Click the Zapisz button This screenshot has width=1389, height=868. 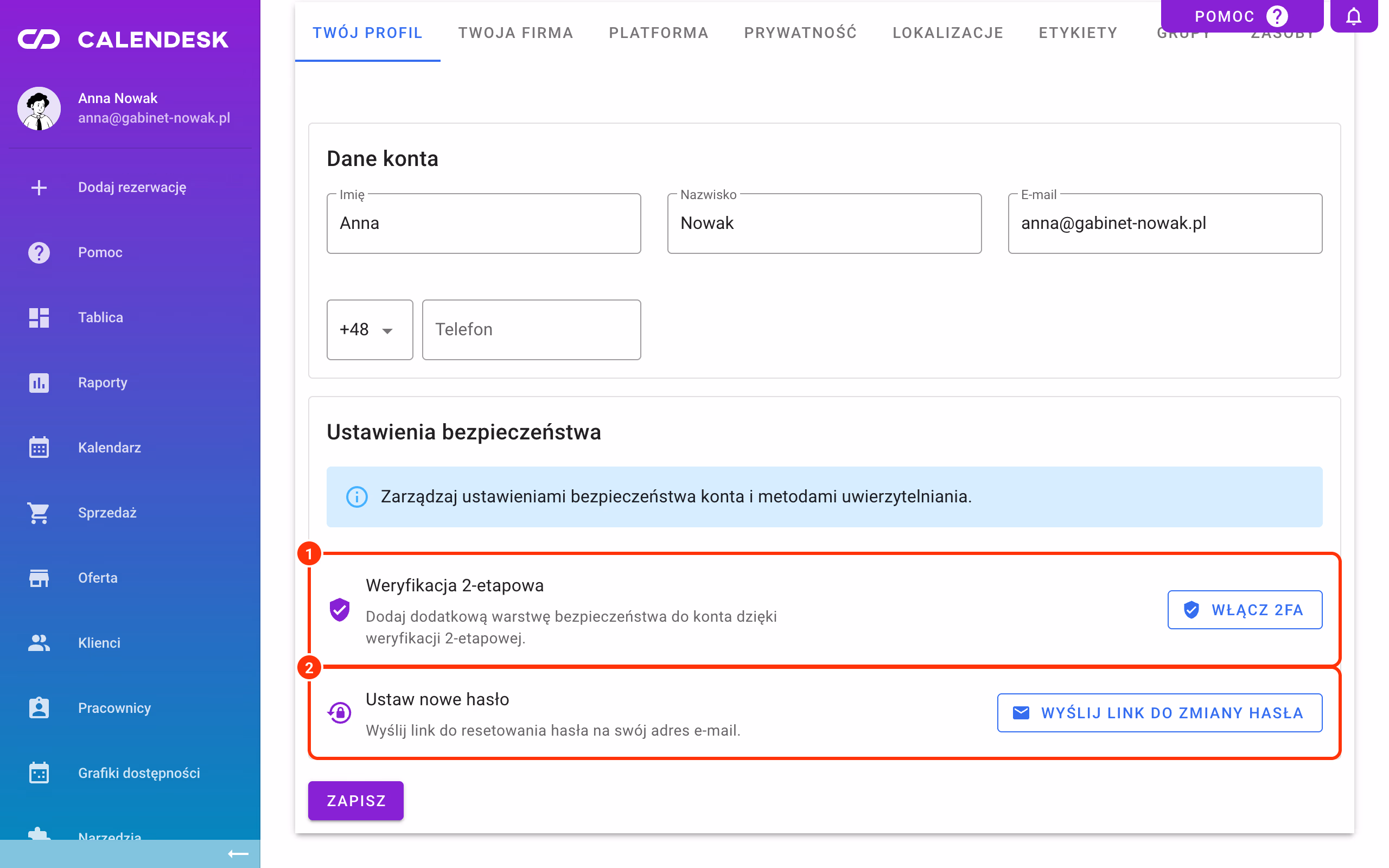(356, 800)
